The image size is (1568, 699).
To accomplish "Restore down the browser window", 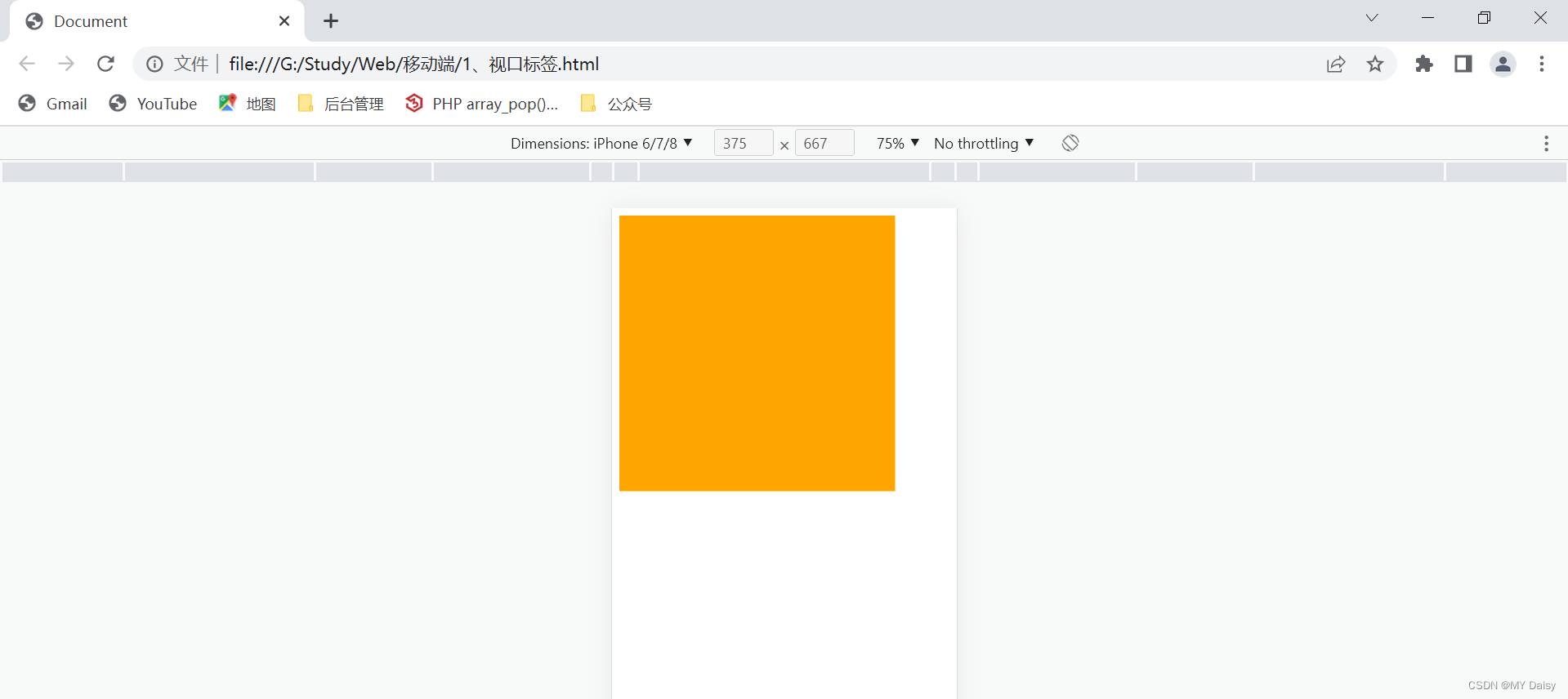I will (x=1484, y=18).
